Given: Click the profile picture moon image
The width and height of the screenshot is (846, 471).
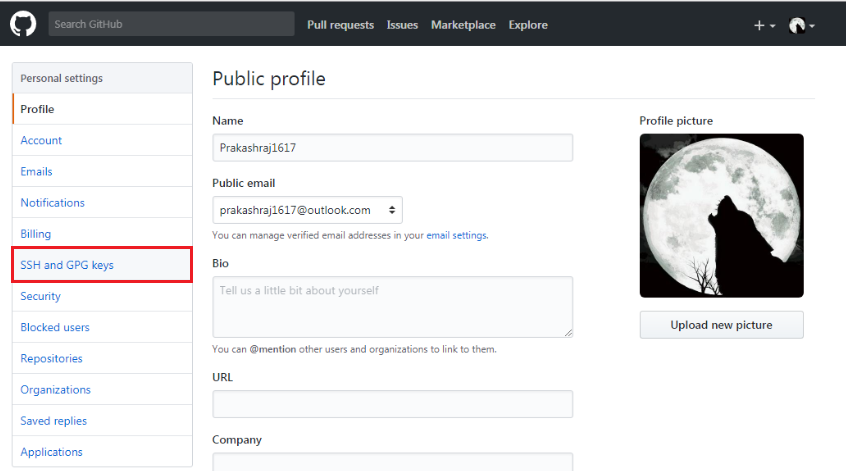Looking at the screenshot, I should click(x=721, y=215).
